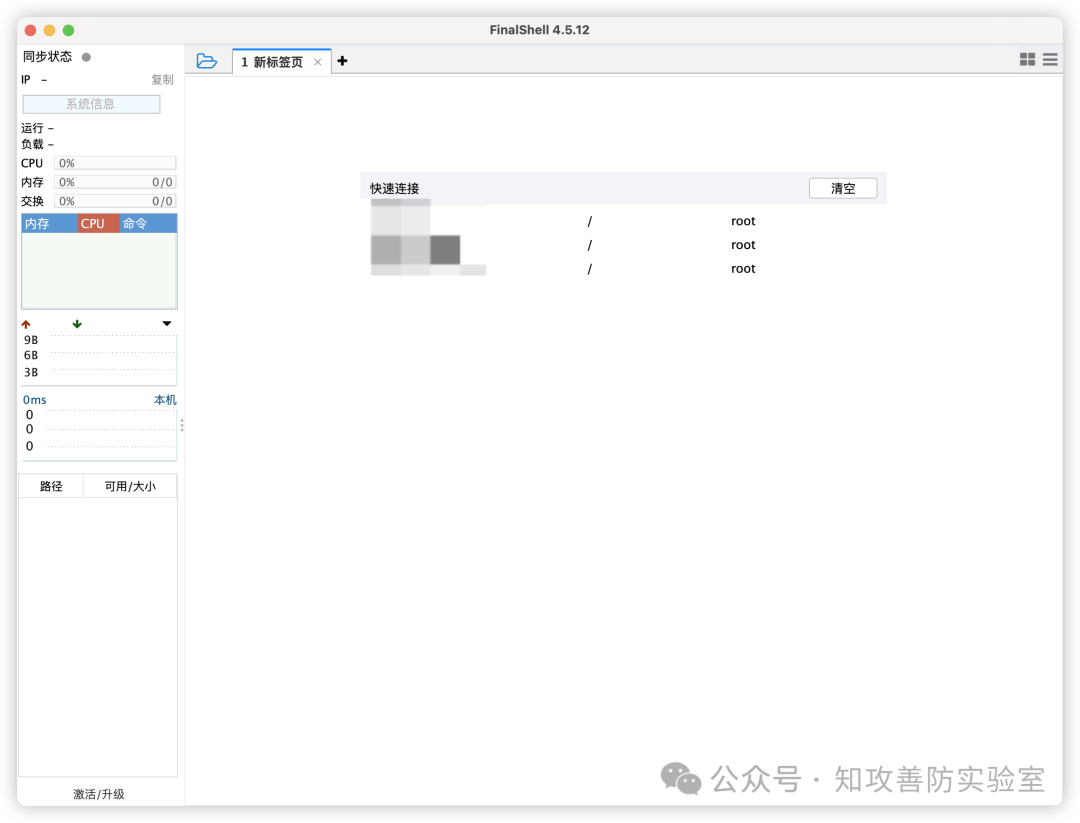Click the 运行 status label

click(x=32, y=128)
